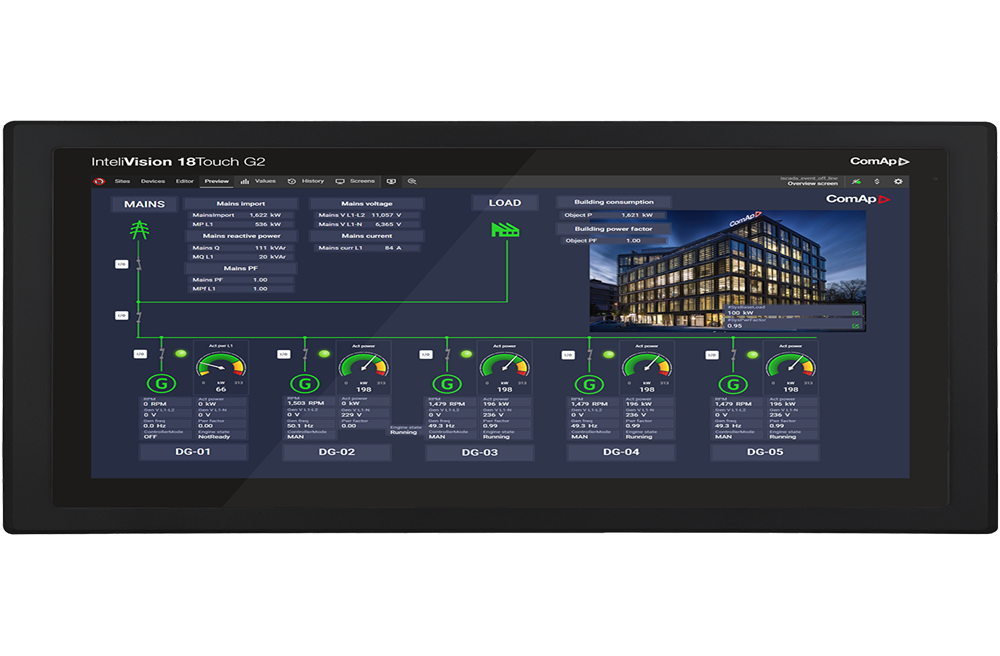
Task: Select the DG-03 generator G symbol
Action: (446, 384)
